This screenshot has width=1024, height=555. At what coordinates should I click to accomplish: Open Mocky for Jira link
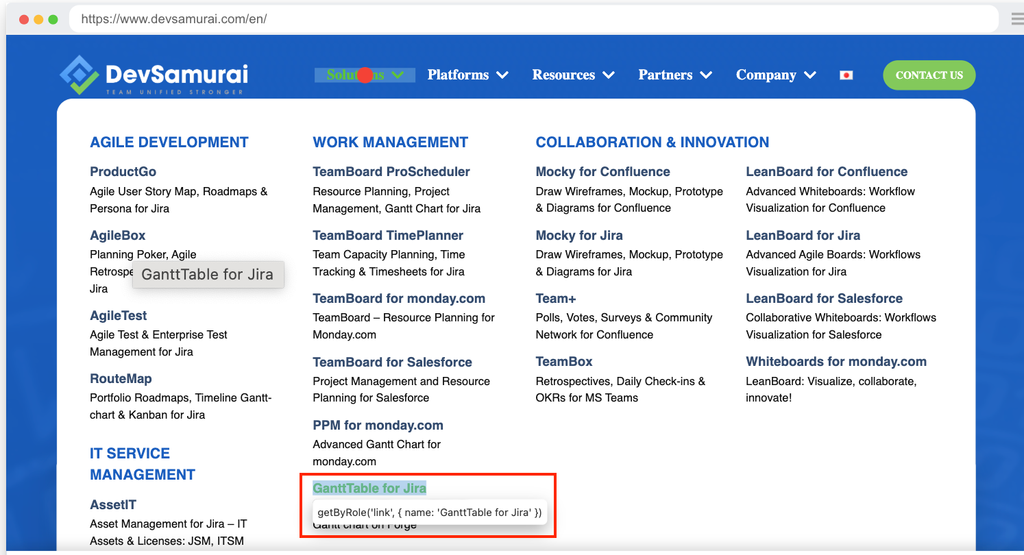click(579, 235)
